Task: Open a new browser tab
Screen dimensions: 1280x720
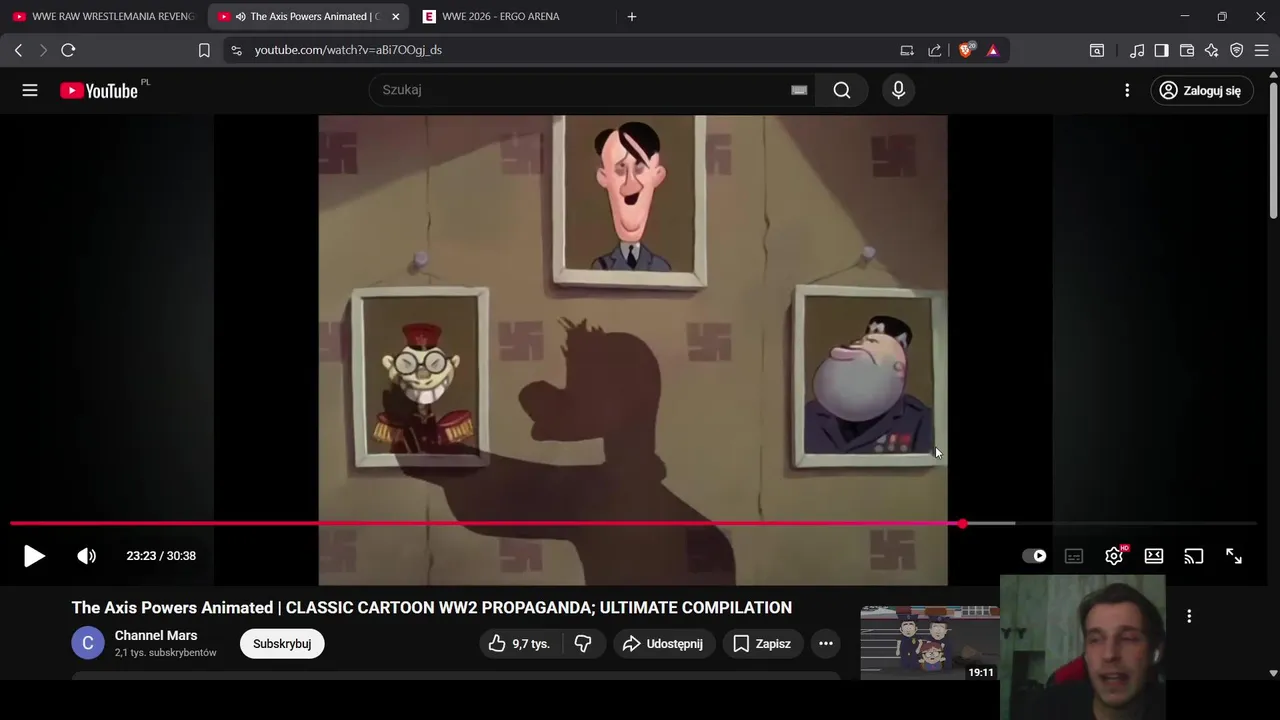Action: (x=631, y=17)
